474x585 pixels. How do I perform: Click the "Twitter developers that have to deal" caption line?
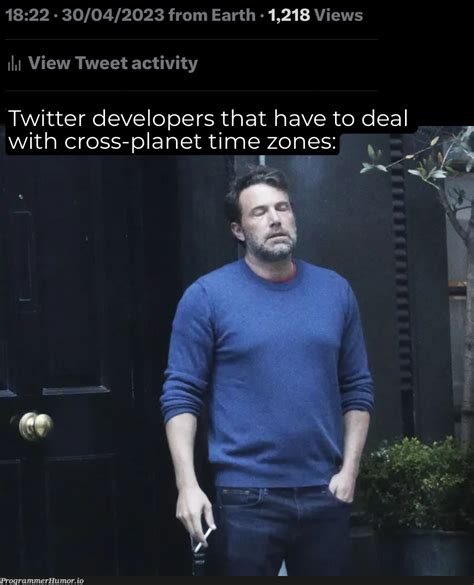208,119
